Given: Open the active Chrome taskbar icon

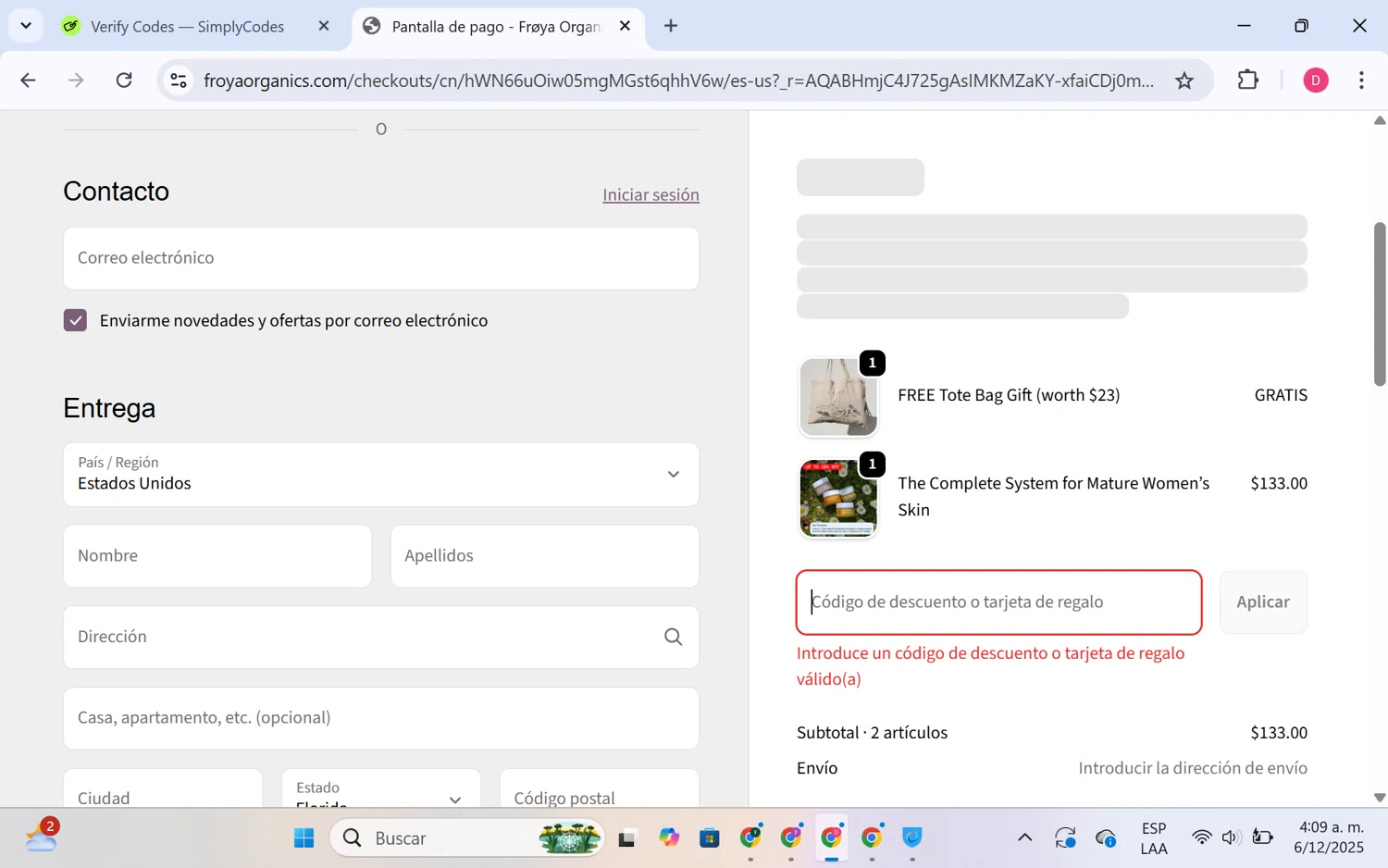Looking at the screenshot, I should 831,838.
